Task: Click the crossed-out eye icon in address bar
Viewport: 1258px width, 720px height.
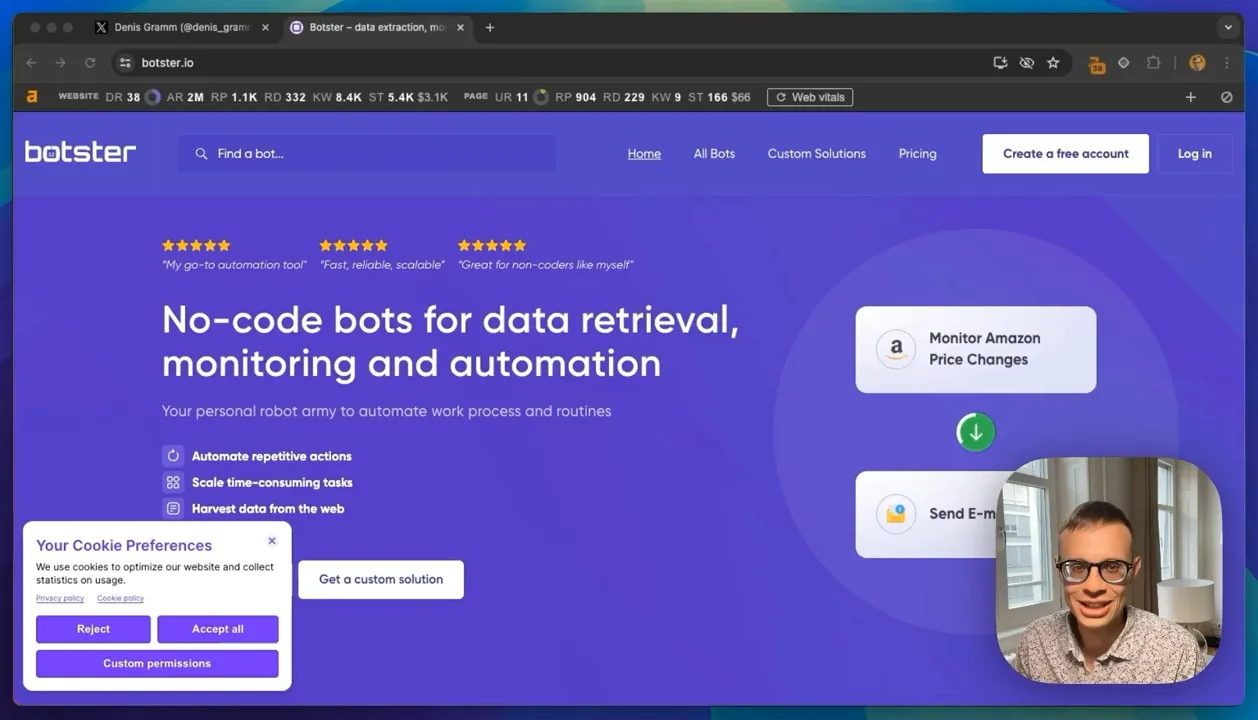Action: click(x=1026, y=63)
